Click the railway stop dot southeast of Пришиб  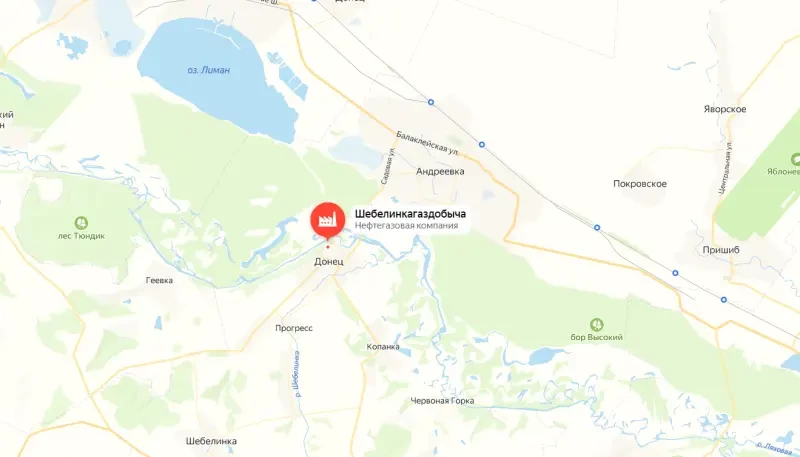pos(723,299)
